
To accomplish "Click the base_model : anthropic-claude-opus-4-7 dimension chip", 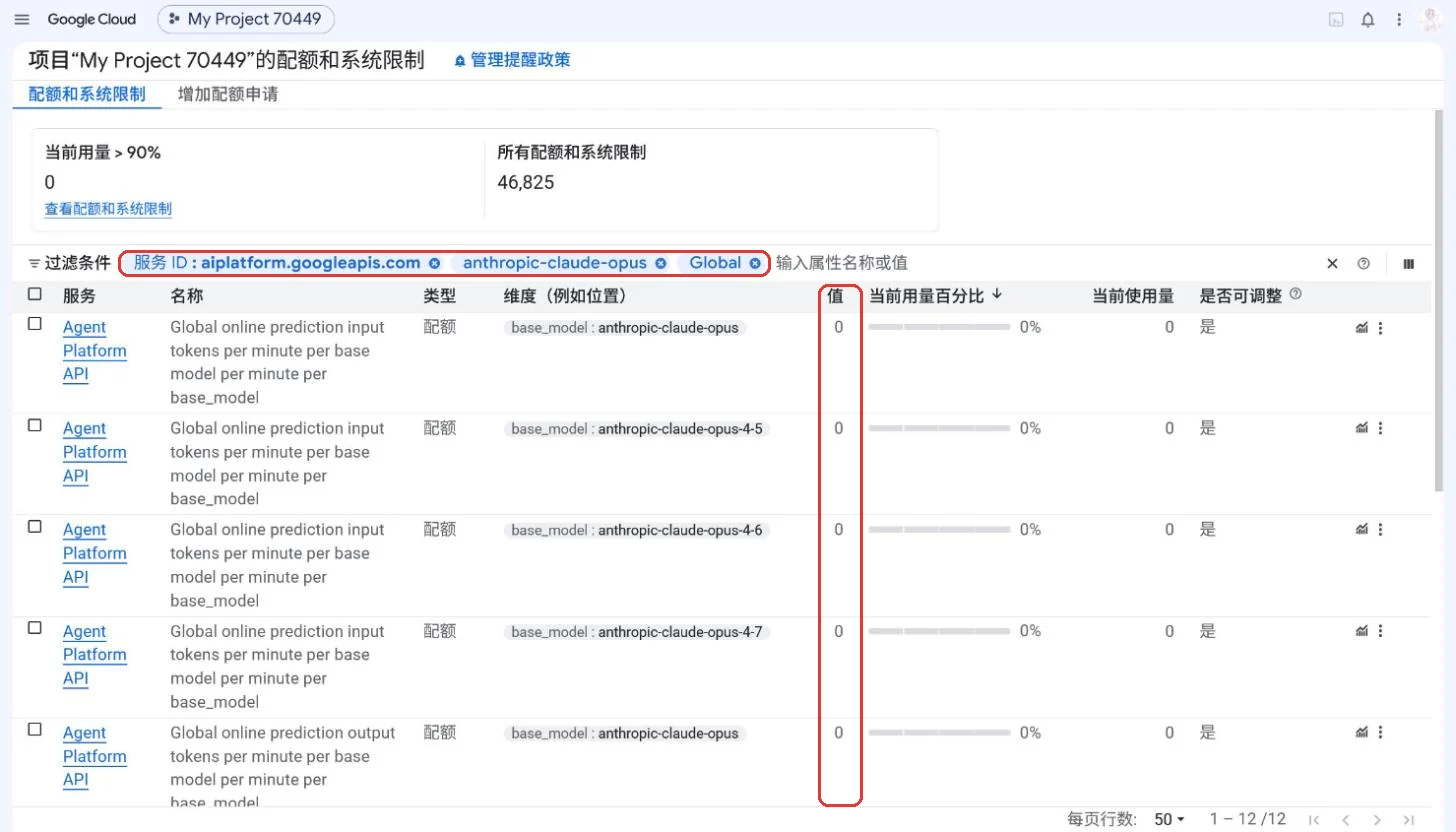I will pyautogui.click(x=637, y=631).
